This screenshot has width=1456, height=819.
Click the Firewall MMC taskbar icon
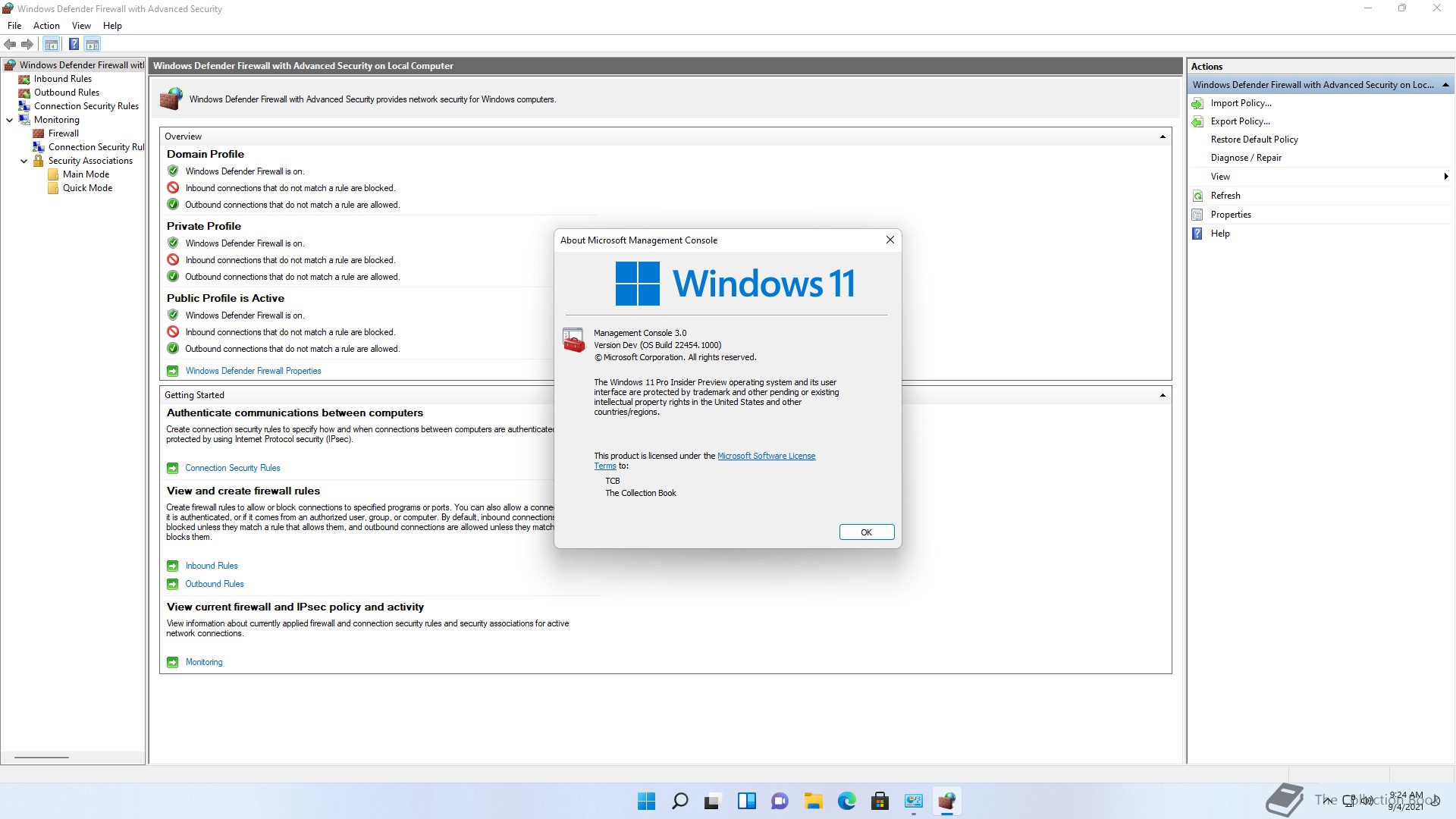pyautogui.click(x=947, y=801)
